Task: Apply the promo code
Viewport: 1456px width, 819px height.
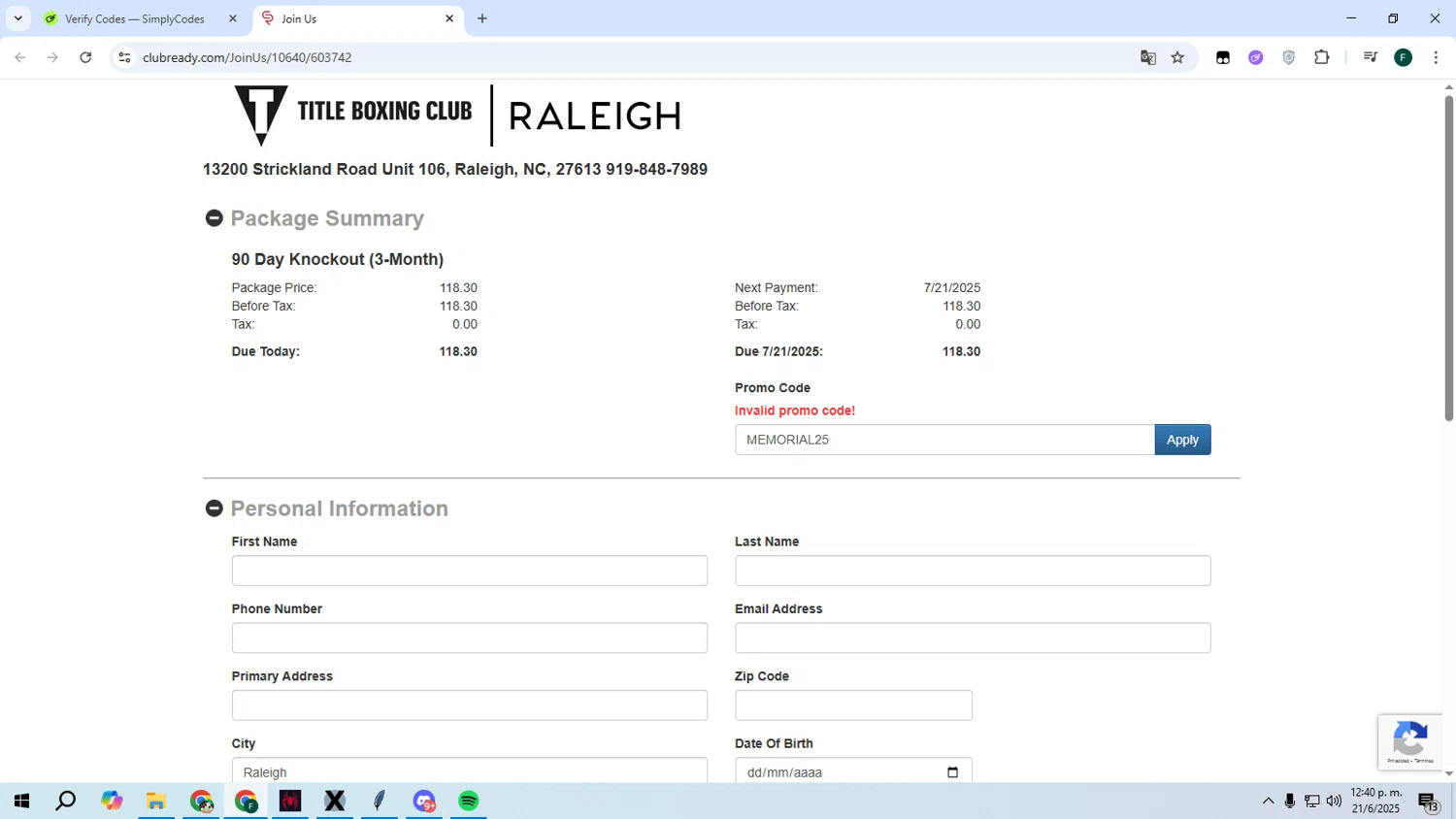Action: point(1182,440)
